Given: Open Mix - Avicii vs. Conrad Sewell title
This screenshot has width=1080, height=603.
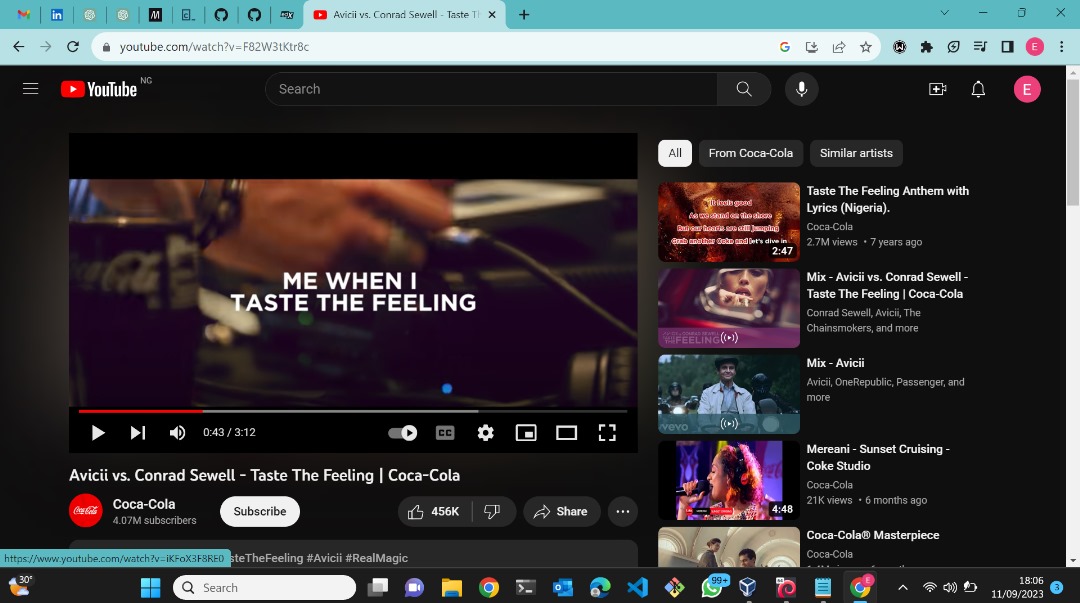Looking at the screenshot, I should (x=887, y=285).
